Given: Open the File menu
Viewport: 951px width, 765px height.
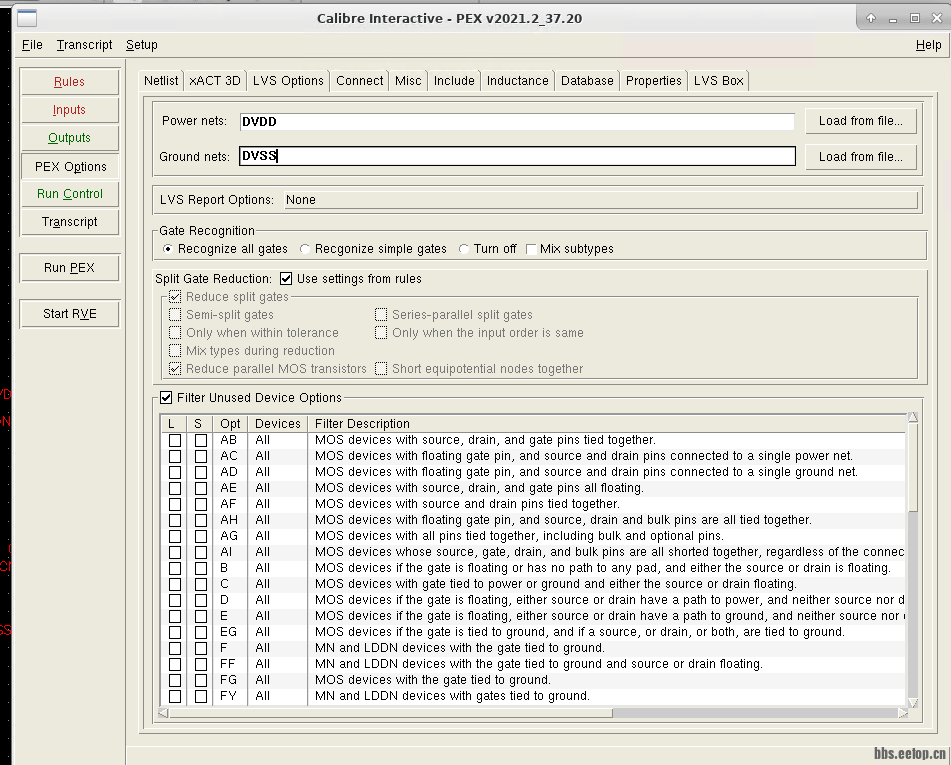Looking at the screenshot, I should [32, 45].
